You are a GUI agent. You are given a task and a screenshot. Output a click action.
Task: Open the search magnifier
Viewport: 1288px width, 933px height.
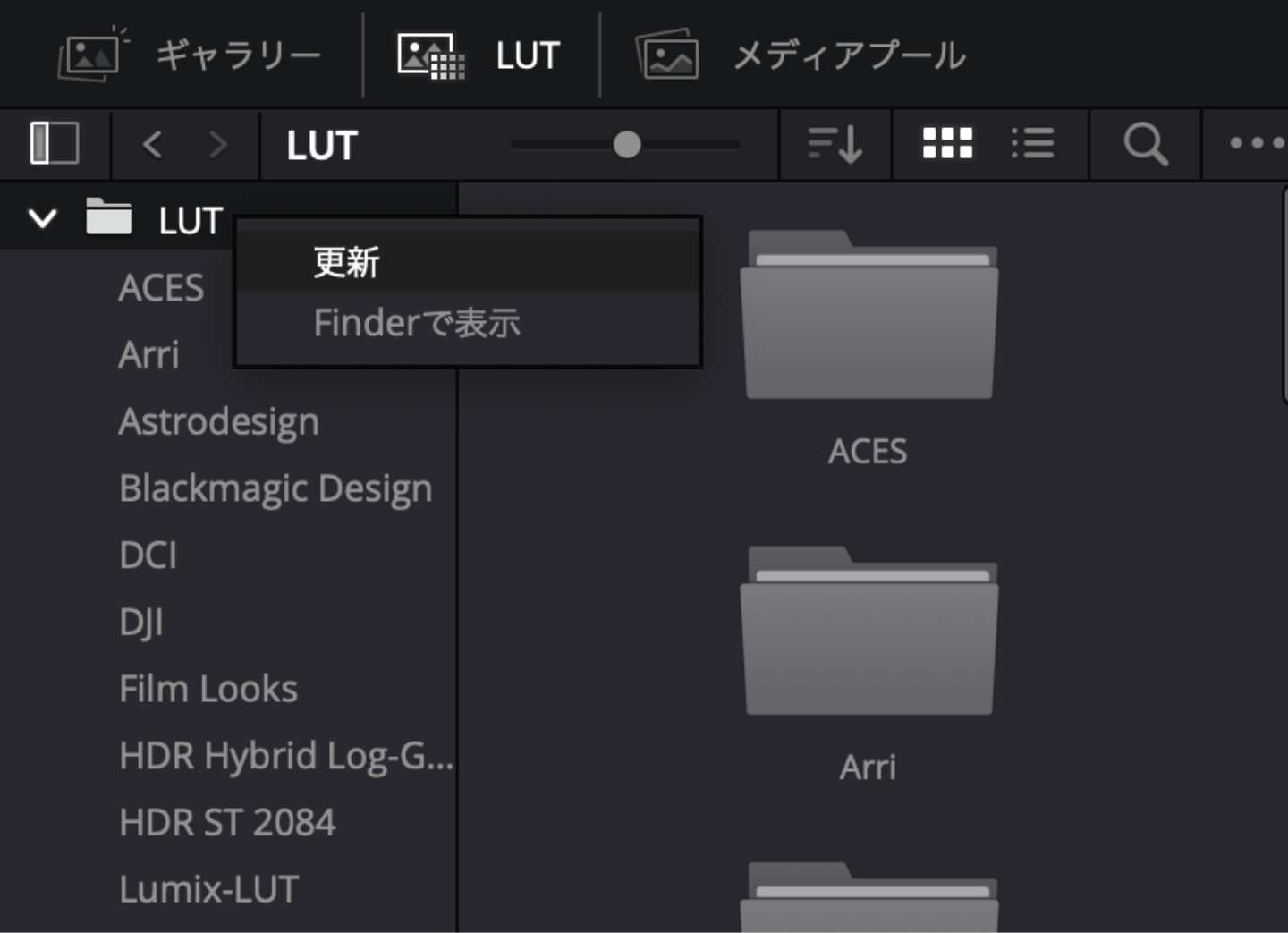click(x=1146, y=144)
